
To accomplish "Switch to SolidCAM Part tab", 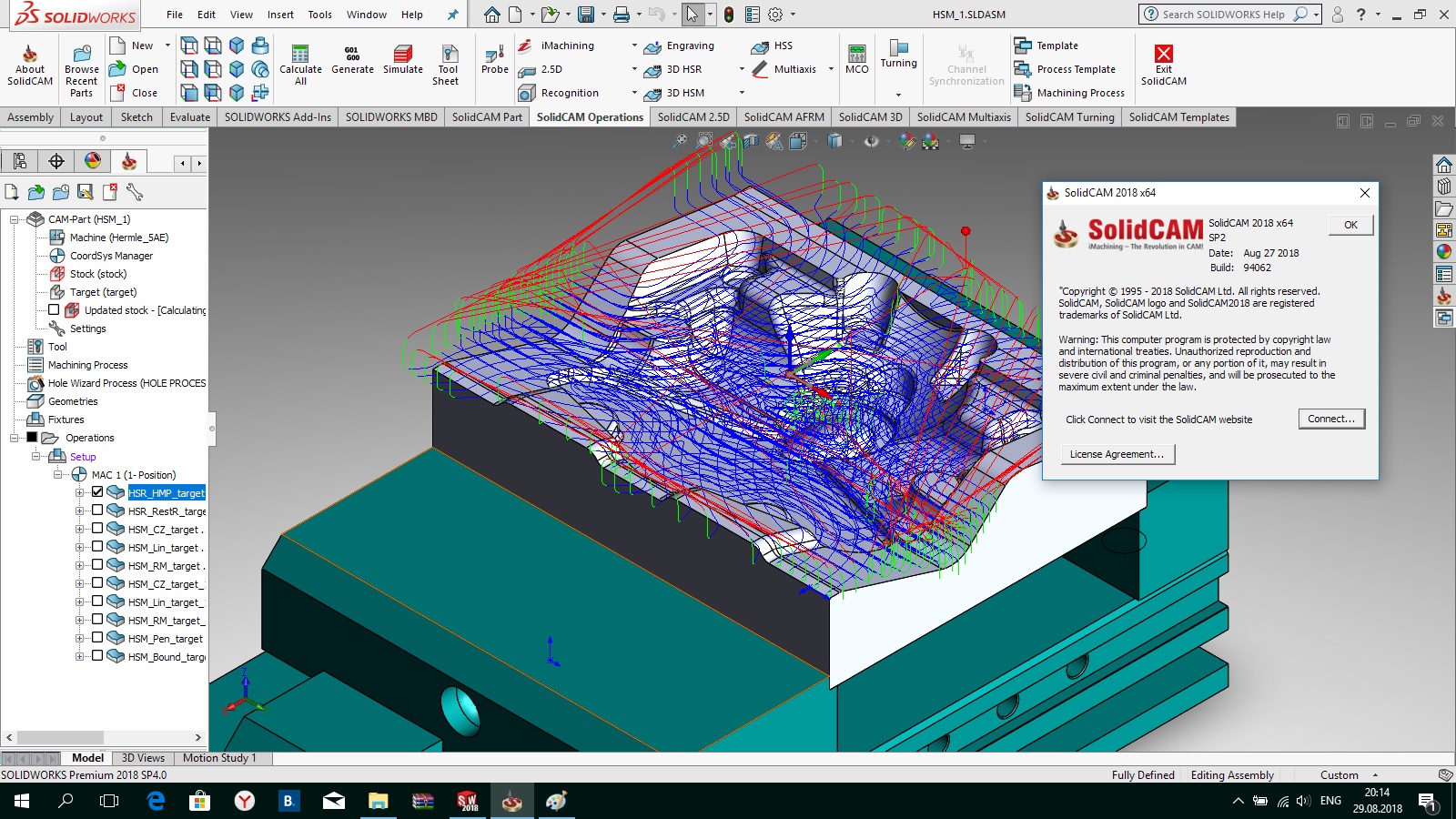I will 487,116.
